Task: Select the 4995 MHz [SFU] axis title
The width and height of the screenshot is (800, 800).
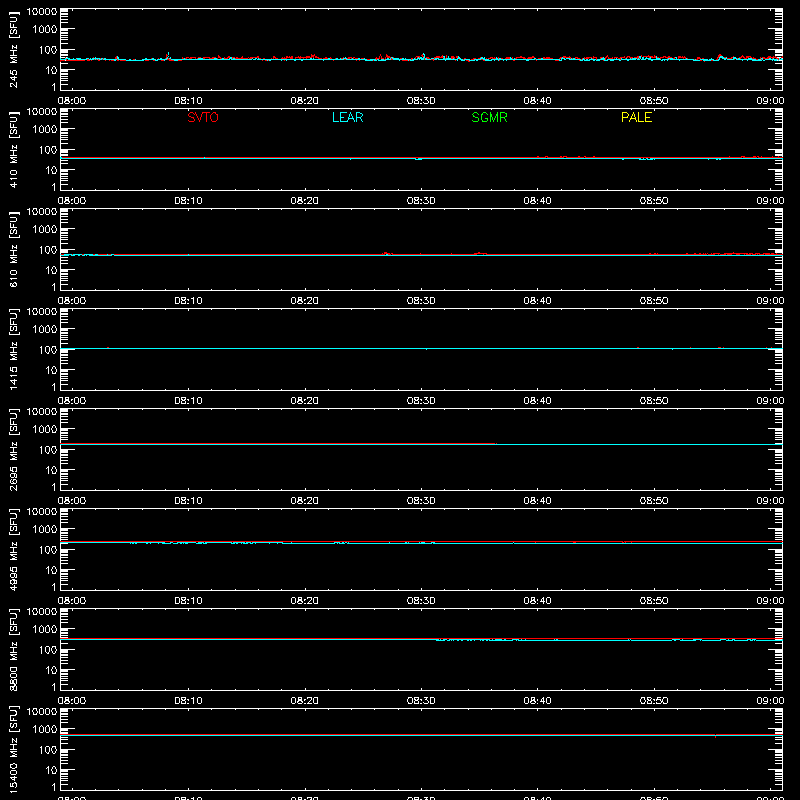Action: coord(13,549)
